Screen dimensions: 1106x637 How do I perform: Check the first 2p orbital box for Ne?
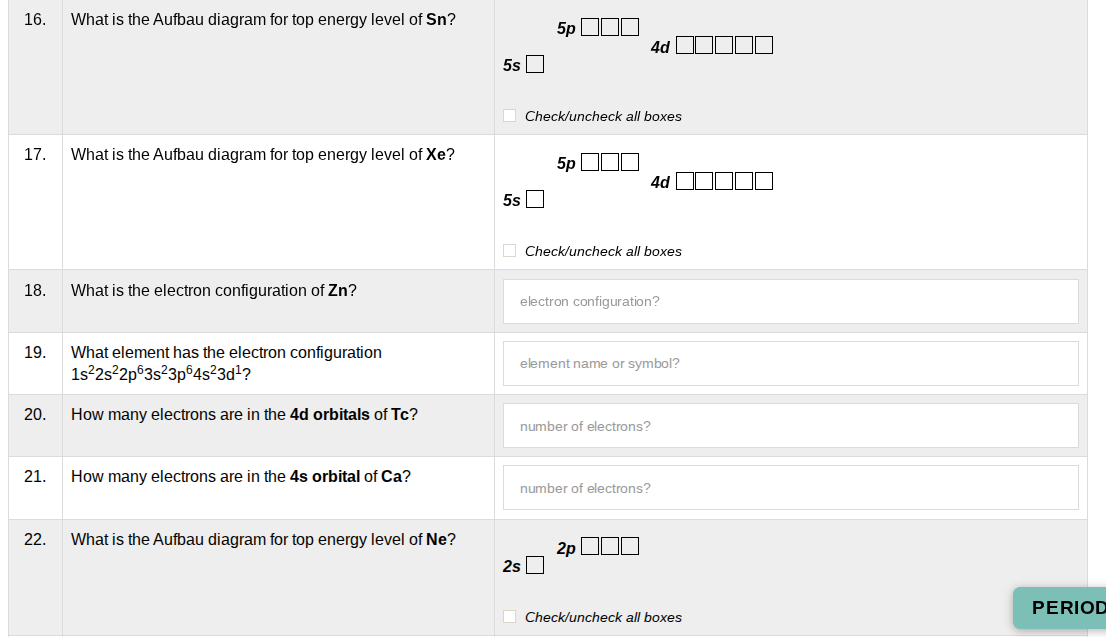pyautogui.click(x=589, y=546)
